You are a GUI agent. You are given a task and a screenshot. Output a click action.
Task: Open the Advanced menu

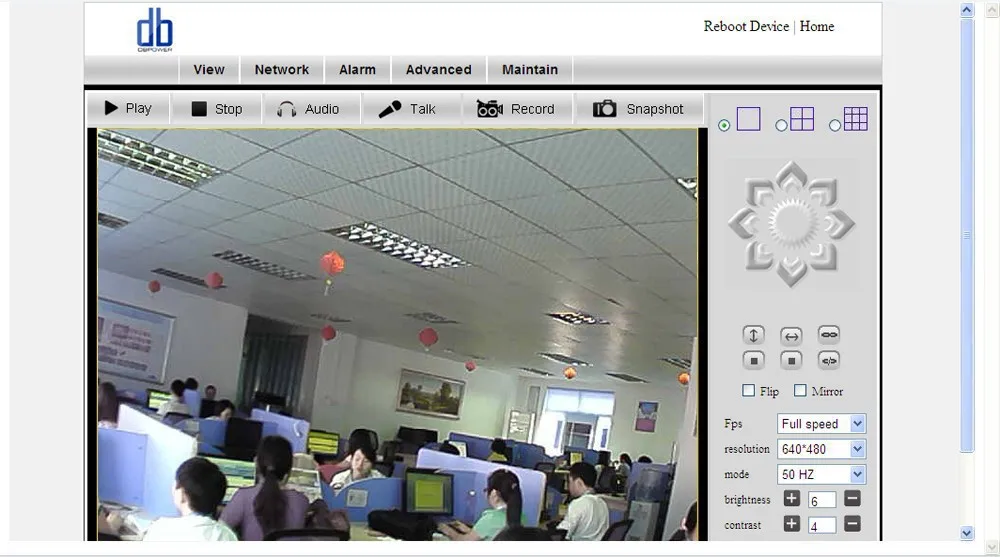[439, 70]
